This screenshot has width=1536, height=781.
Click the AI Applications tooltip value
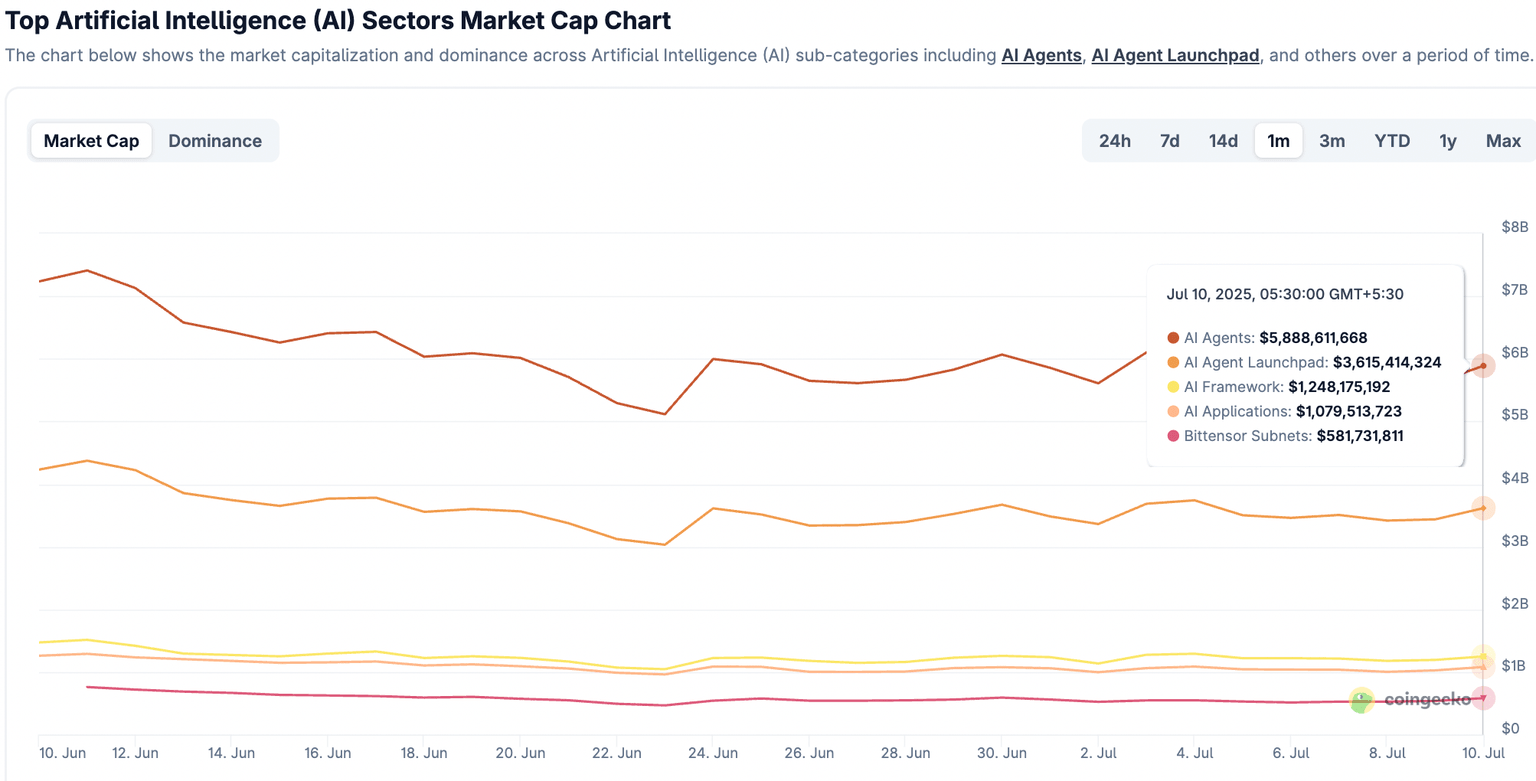(1346, 411)
